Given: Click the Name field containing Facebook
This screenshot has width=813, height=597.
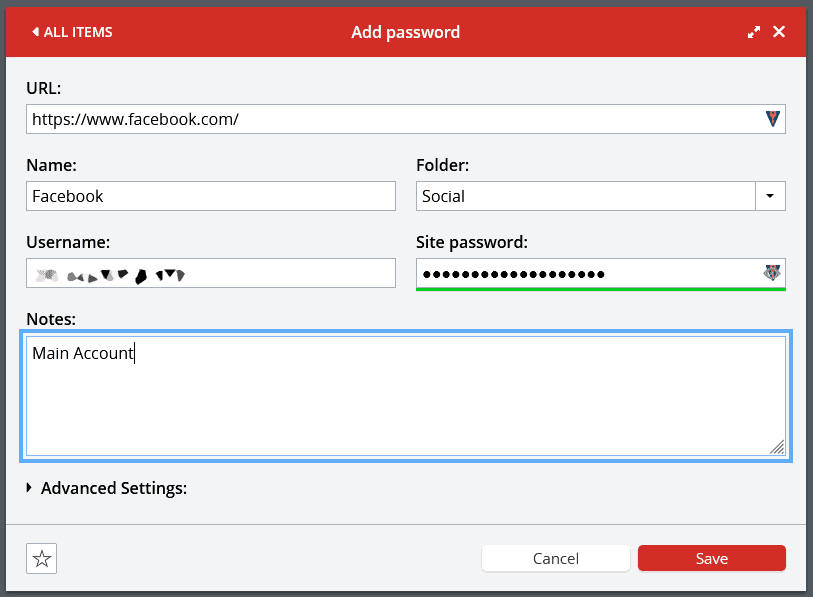Looking at the screenshot, I should 211,196.
